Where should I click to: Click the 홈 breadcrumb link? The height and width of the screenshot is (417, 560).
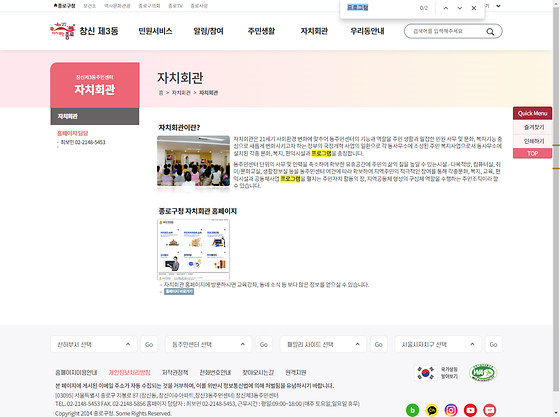(x=161, y=92)
